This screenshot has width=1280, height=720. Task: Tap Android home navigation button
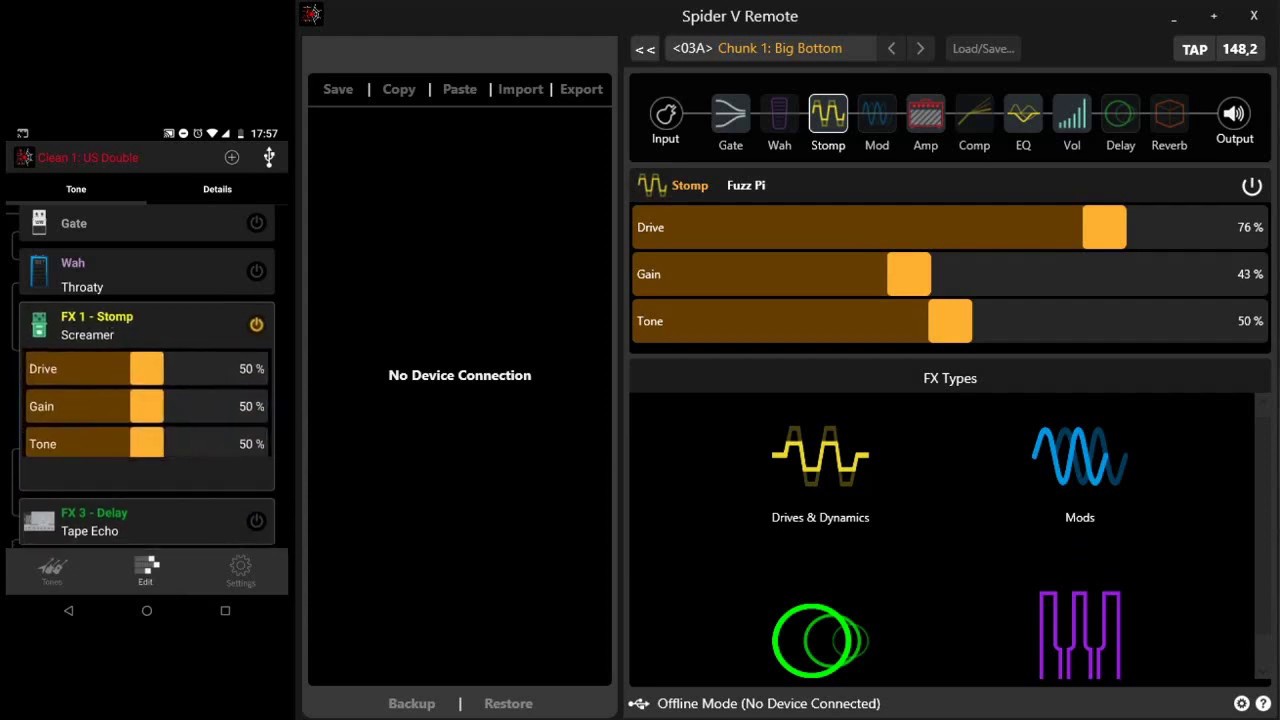coord(147,610)
